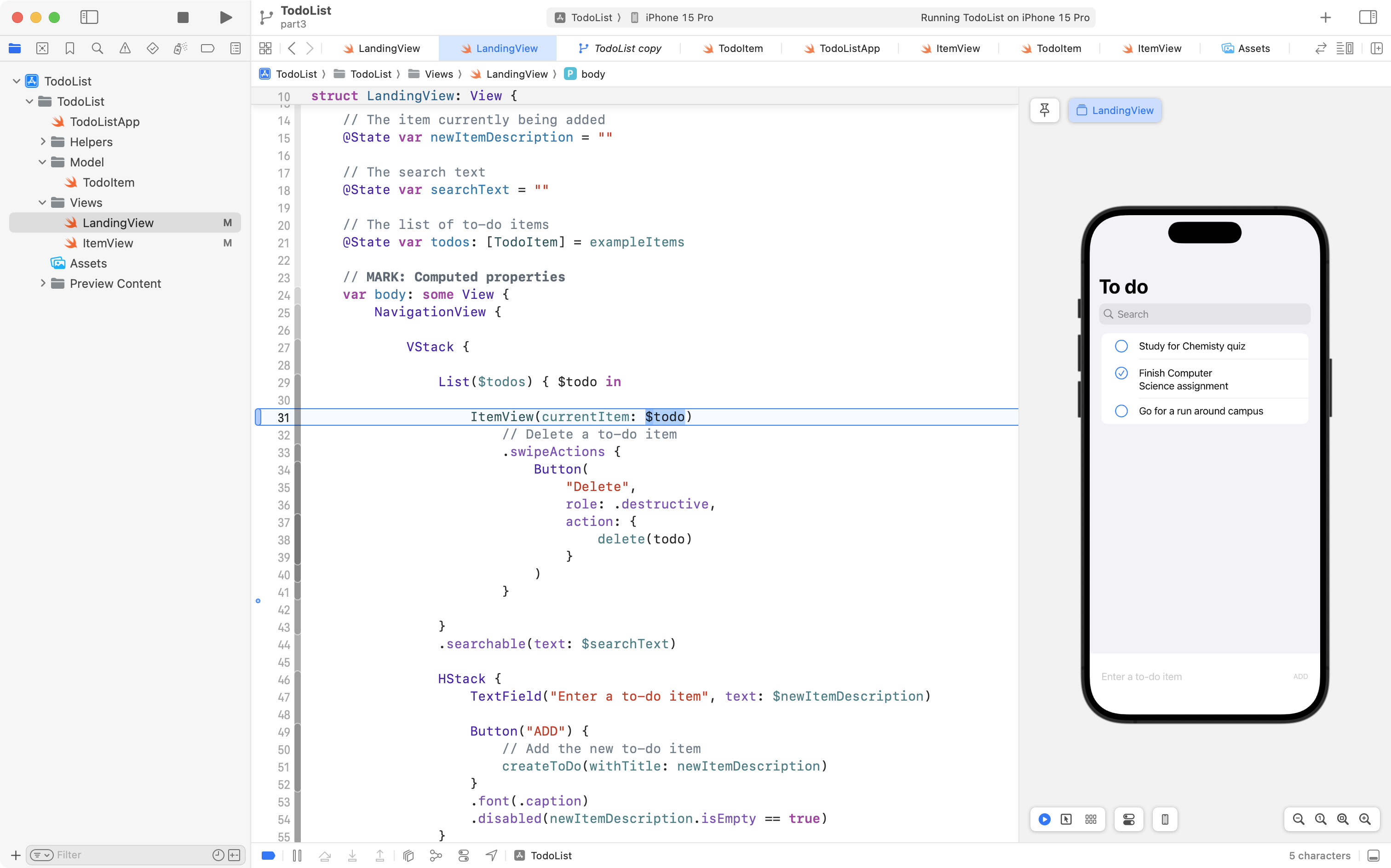Open the Bookmarks navigator icon
This screenshot has width=1391, height=868.
coord(69,48)
